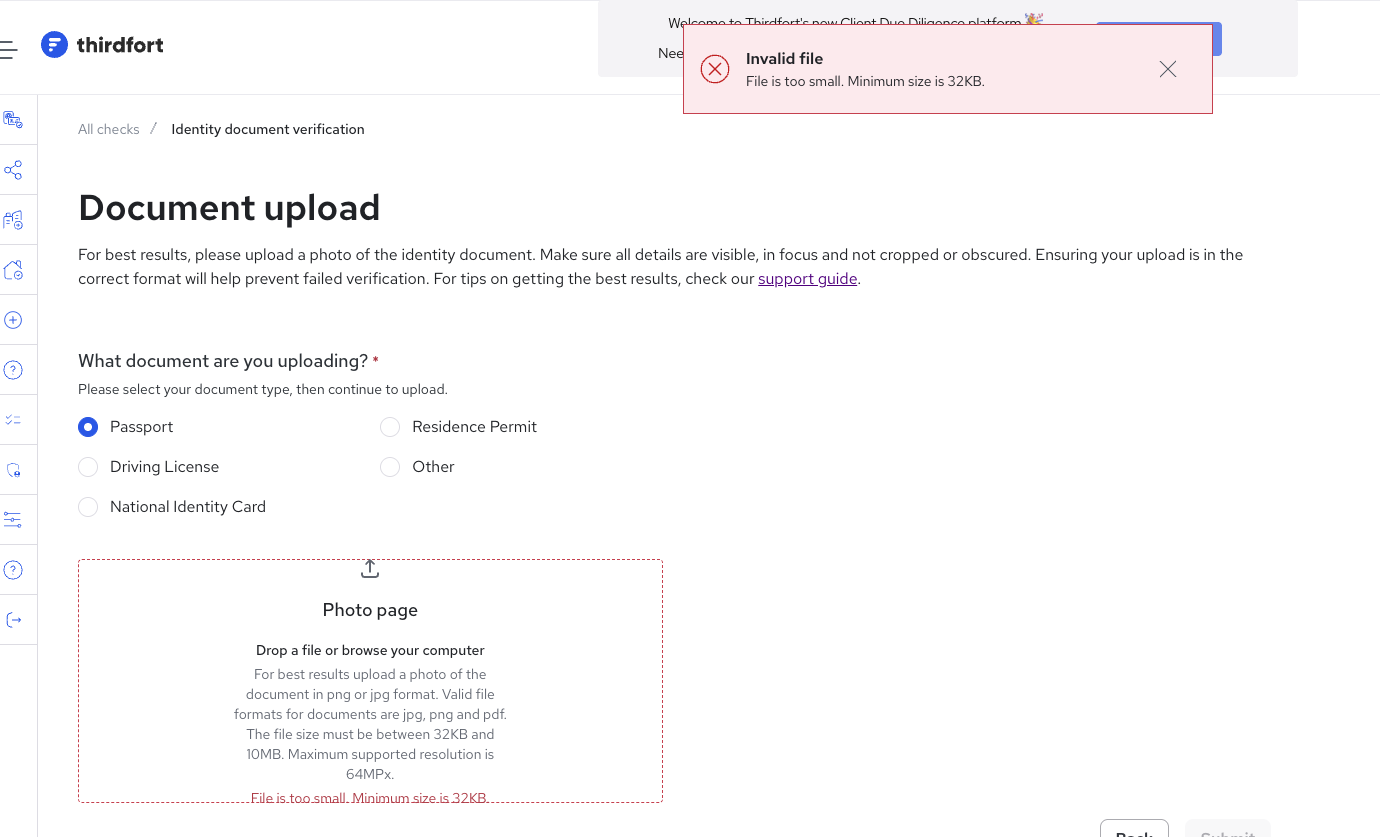The width and height of the screenshot is (1380, 837).
Task: Select the Passport radio button
Action: coord(88,427)
